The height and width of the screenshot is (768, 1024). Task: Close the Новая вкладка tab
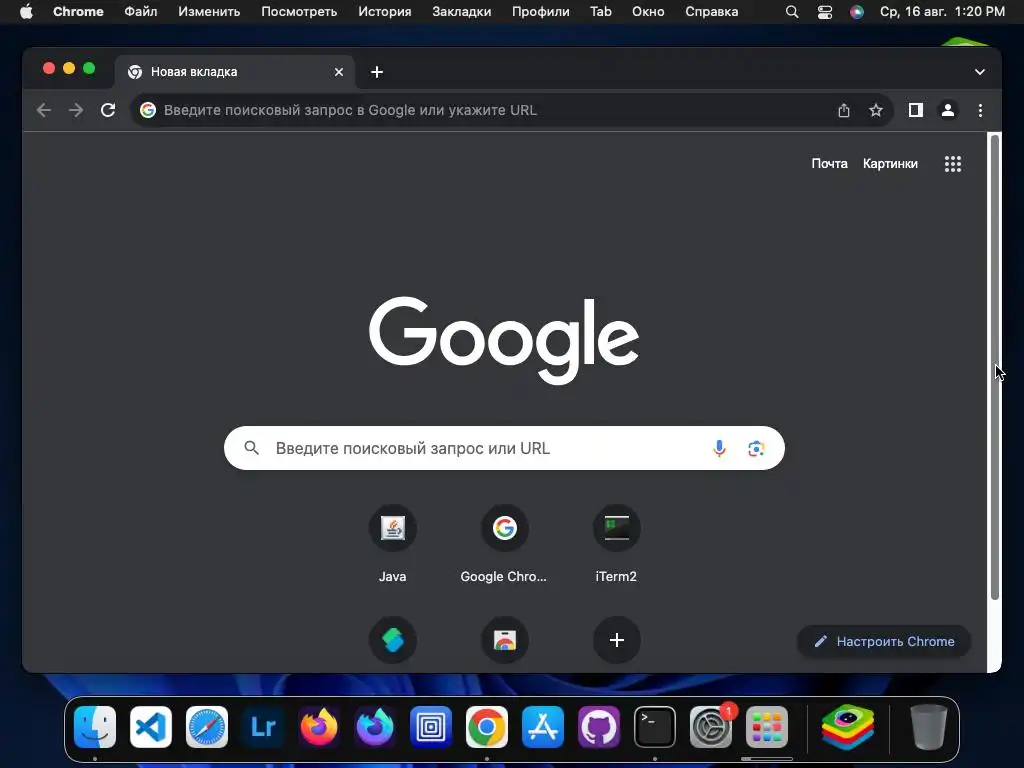[338, 72]
